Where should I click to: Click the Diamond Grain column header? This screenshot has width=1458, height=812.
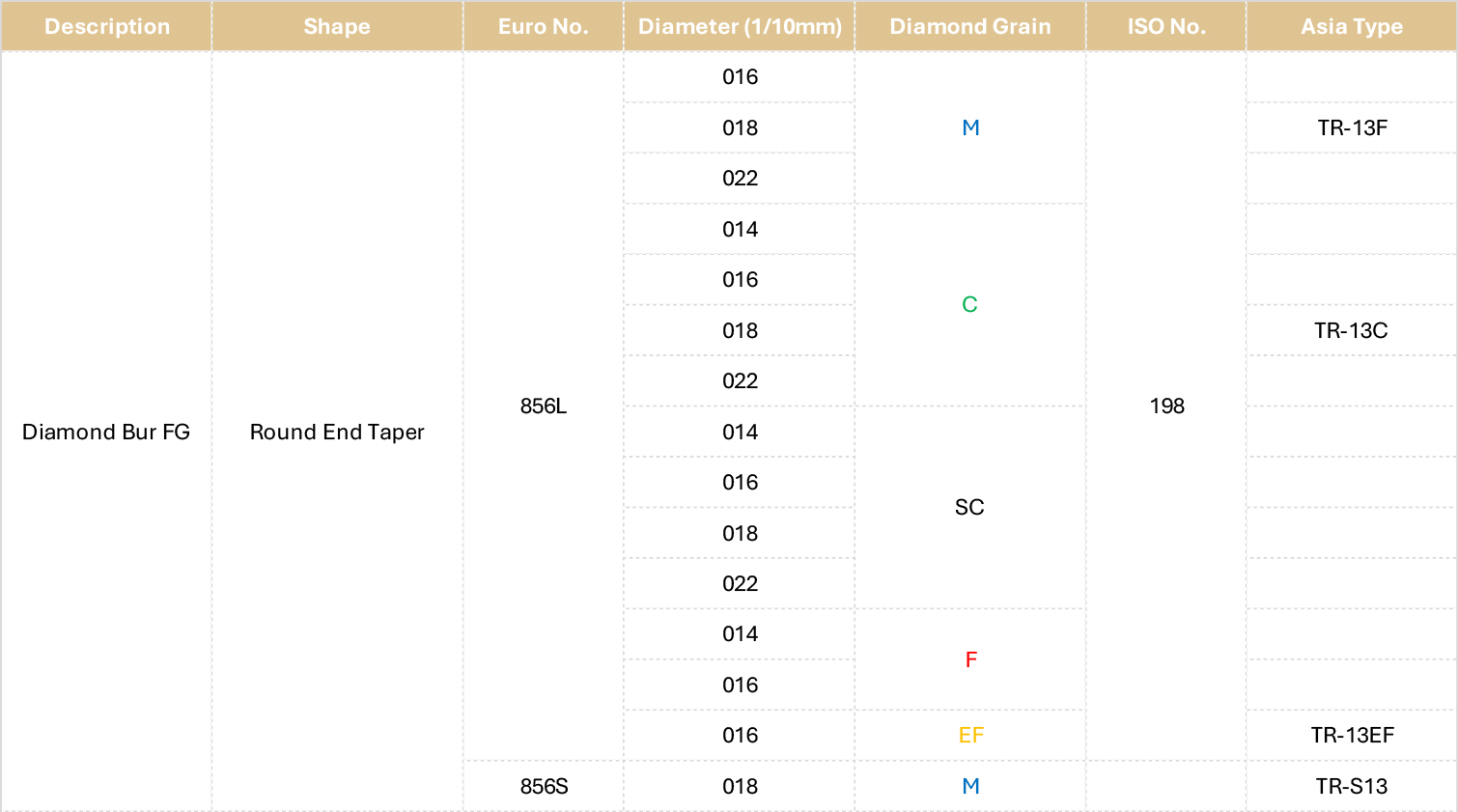point(970,26)
